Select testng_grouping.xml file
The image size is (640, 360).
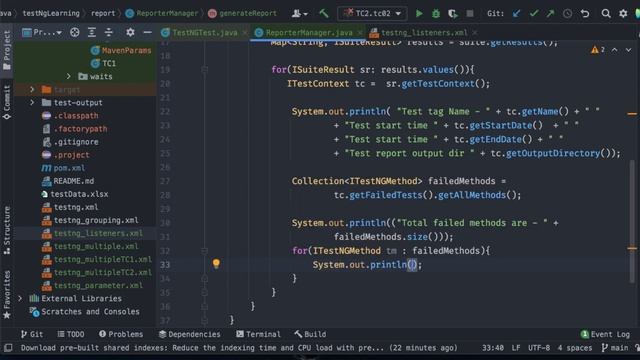90,220
